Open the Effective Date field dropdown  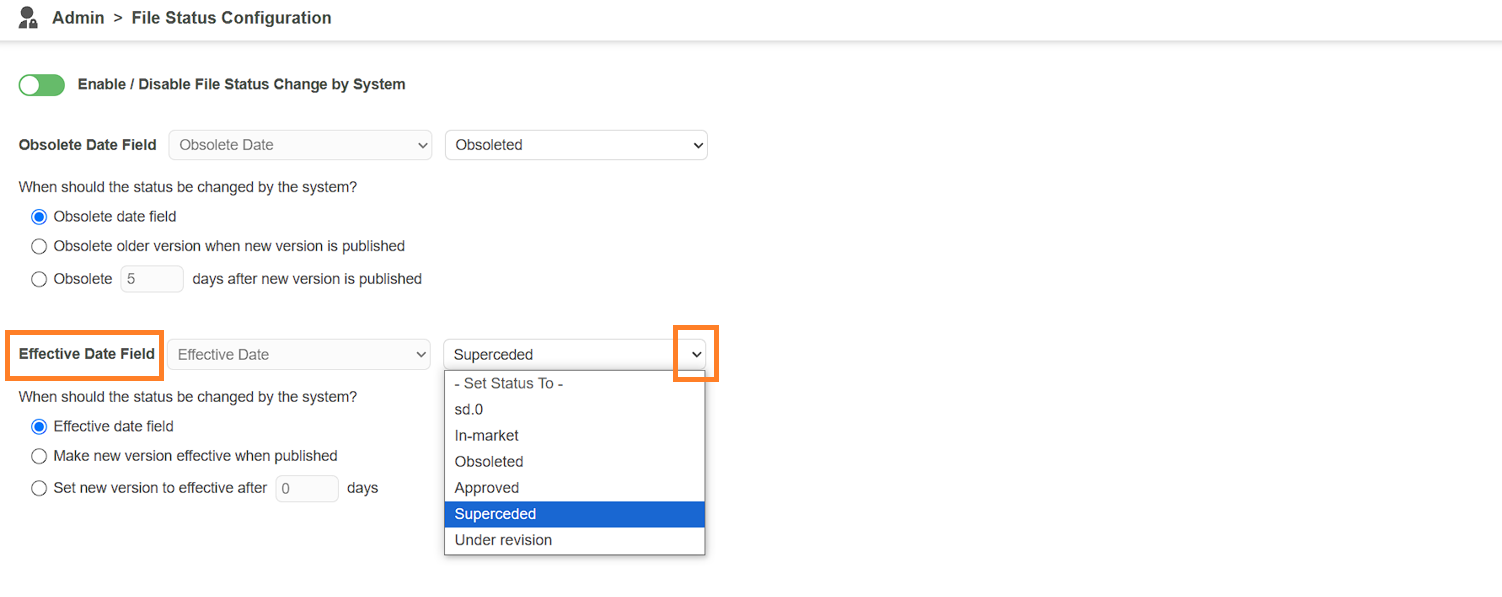coord(299,355)
